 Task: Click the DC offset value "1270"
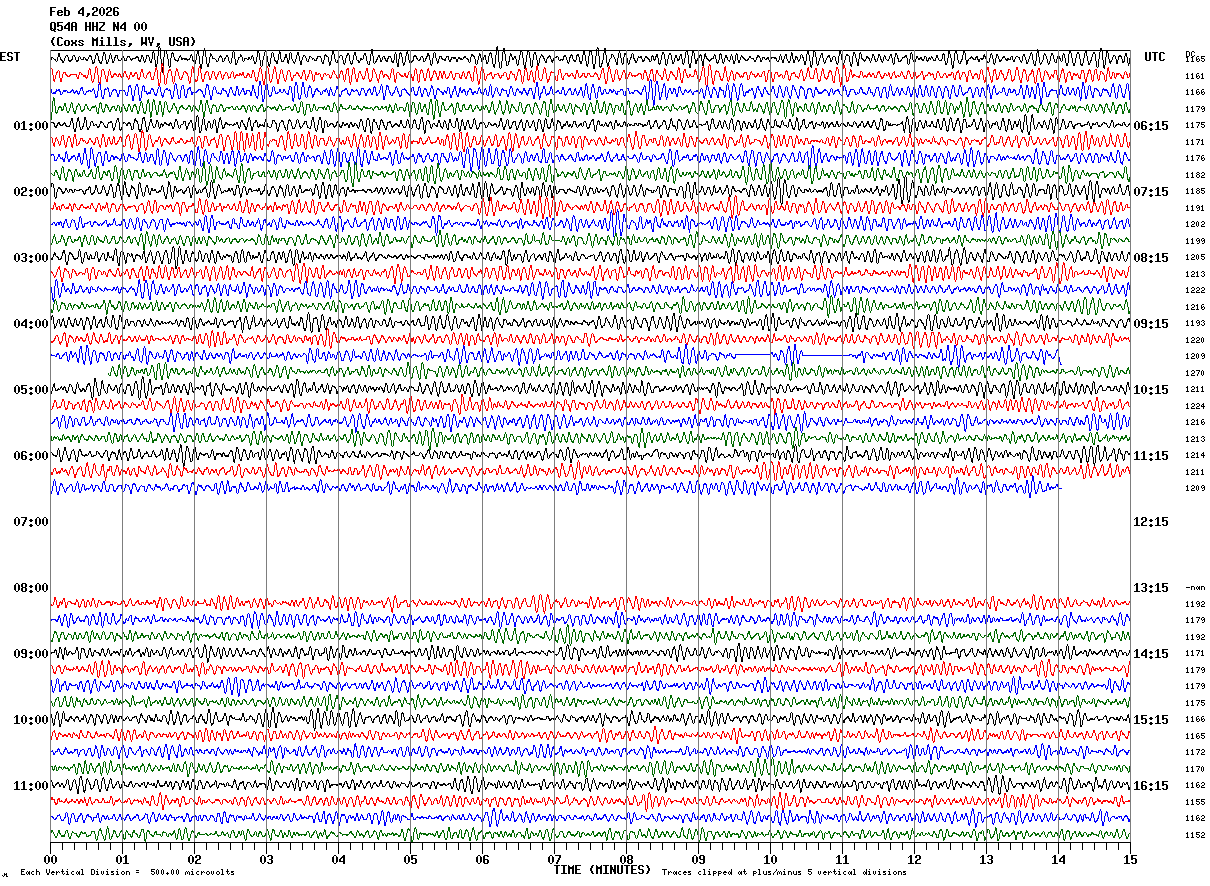coord(1195,373)
